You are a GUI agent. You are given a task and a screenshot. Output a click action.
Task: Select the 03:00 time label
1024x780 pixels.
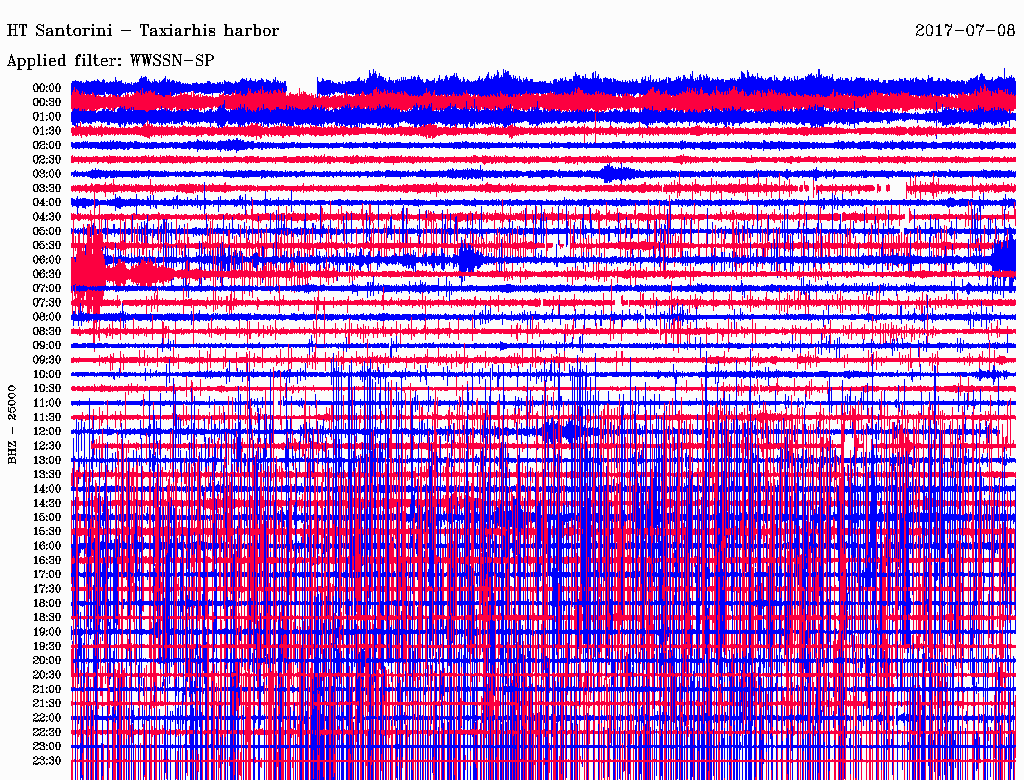pyautogui.click(x=47, y=174)
